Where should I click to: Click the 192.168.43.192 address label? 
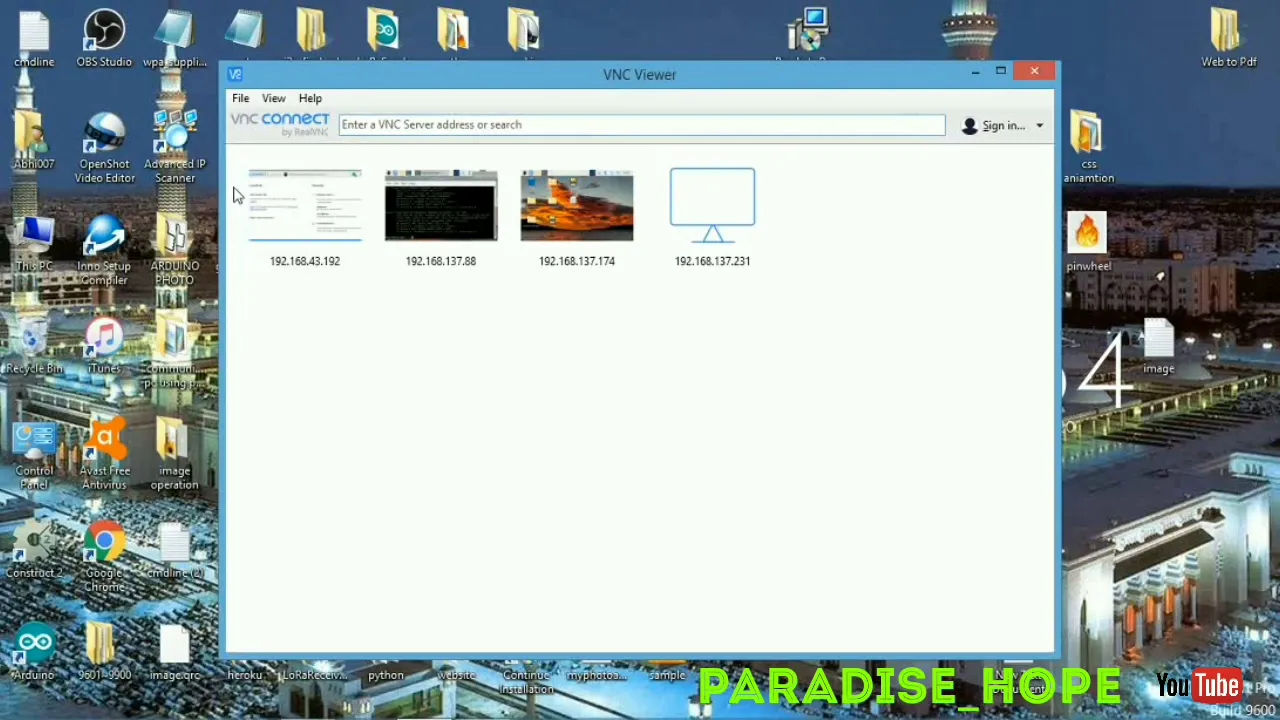point(305,261)
